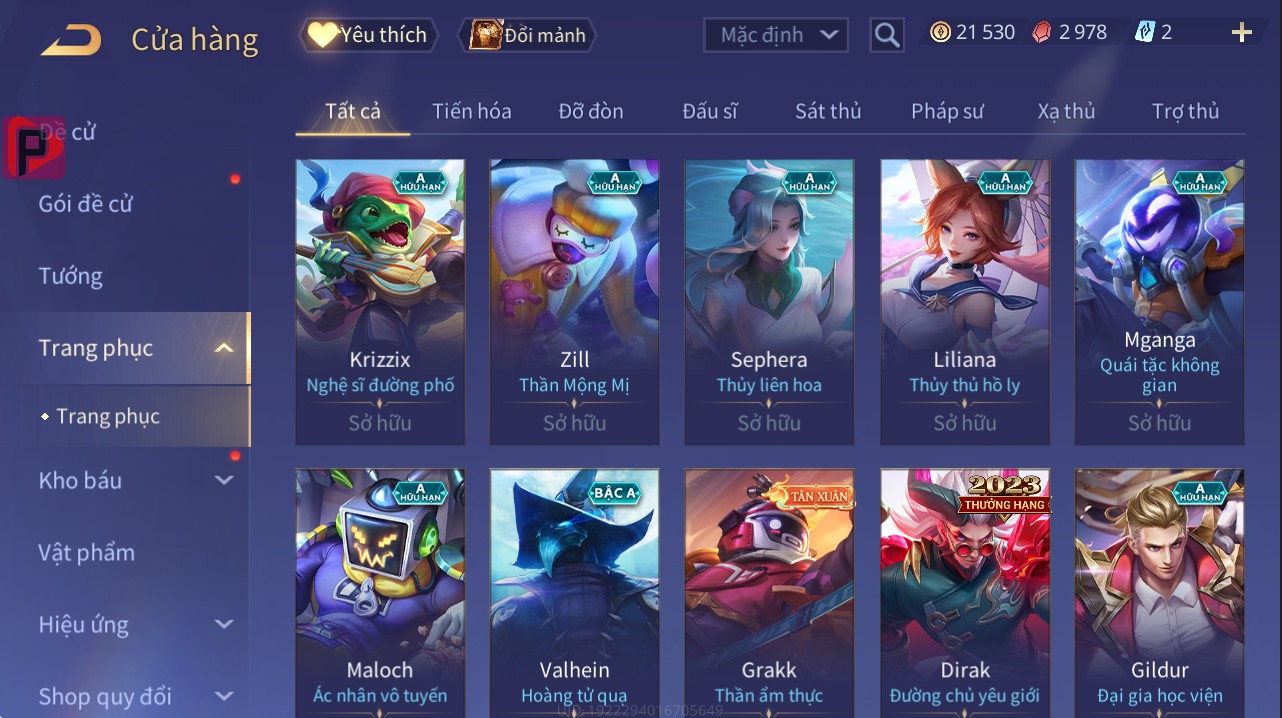Click the red P overlay icon
The width and height of the screenshot is (1282, 718).
click(34, 147)
